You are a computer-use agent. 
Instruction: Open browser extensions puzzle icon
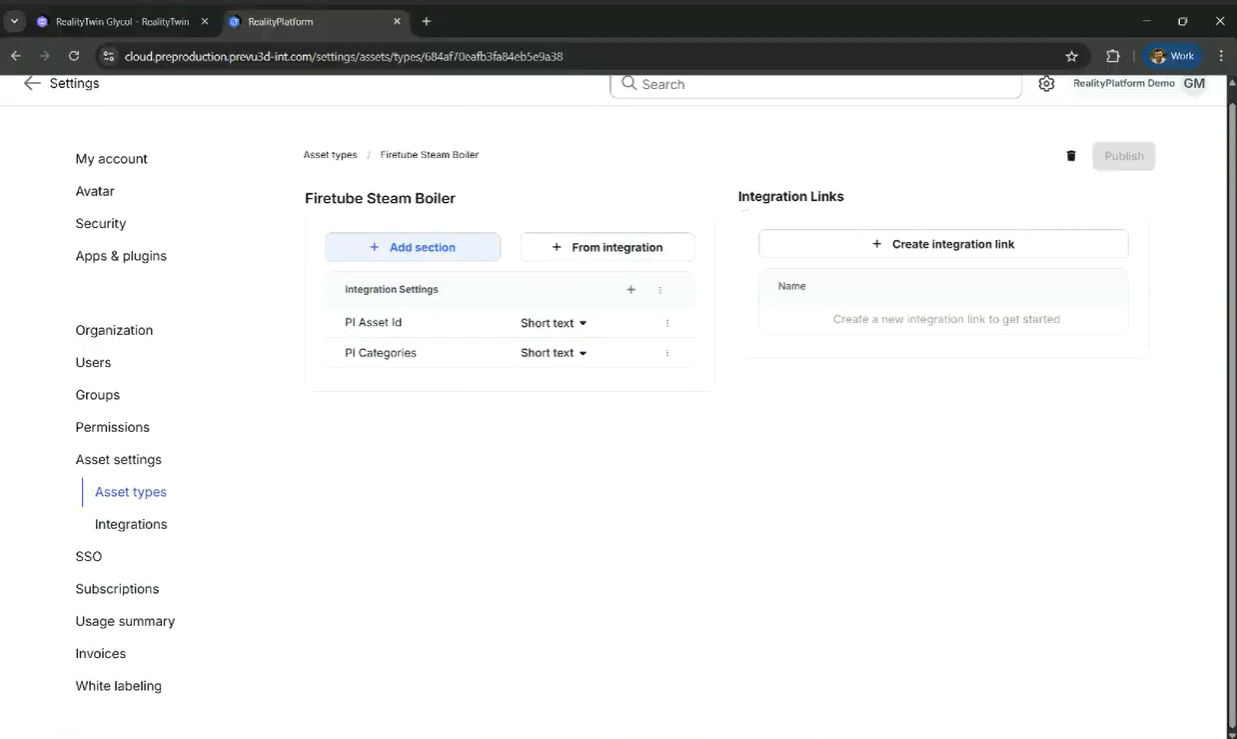point(1113,56)
